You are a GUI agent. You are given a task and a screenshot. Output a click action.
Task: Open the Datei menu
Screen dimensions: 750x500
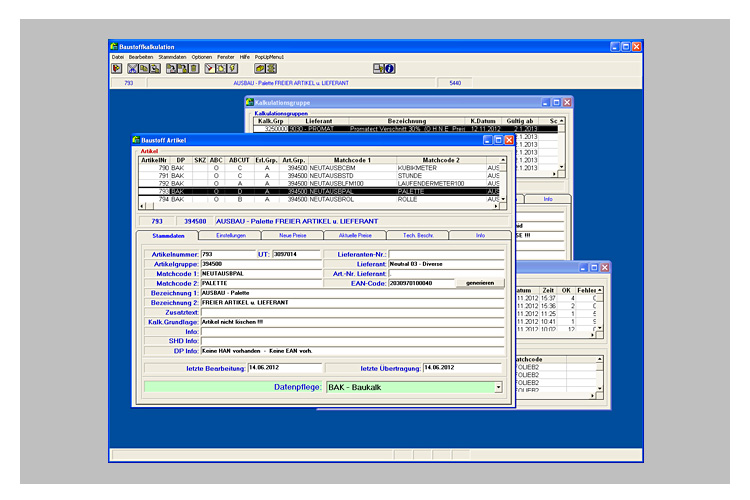tap(118, 57)
